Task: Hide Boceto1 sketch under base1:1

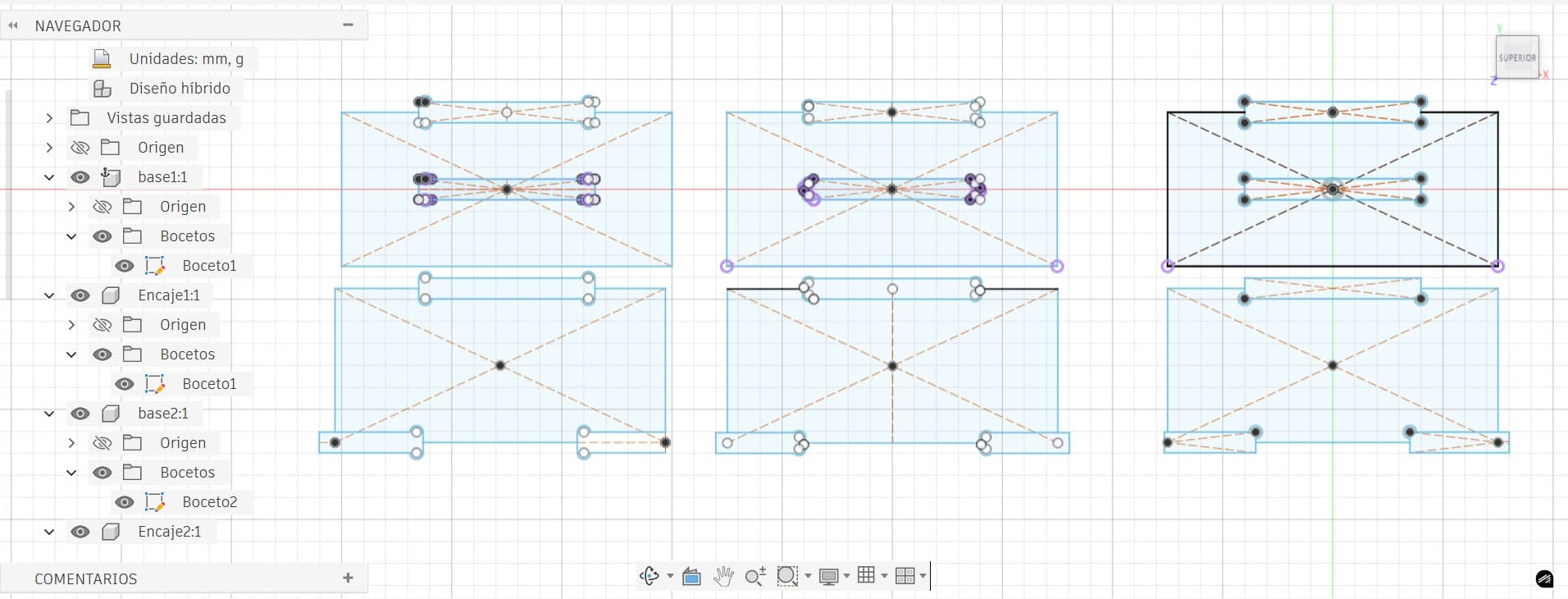Action: [x=124, y=266]
